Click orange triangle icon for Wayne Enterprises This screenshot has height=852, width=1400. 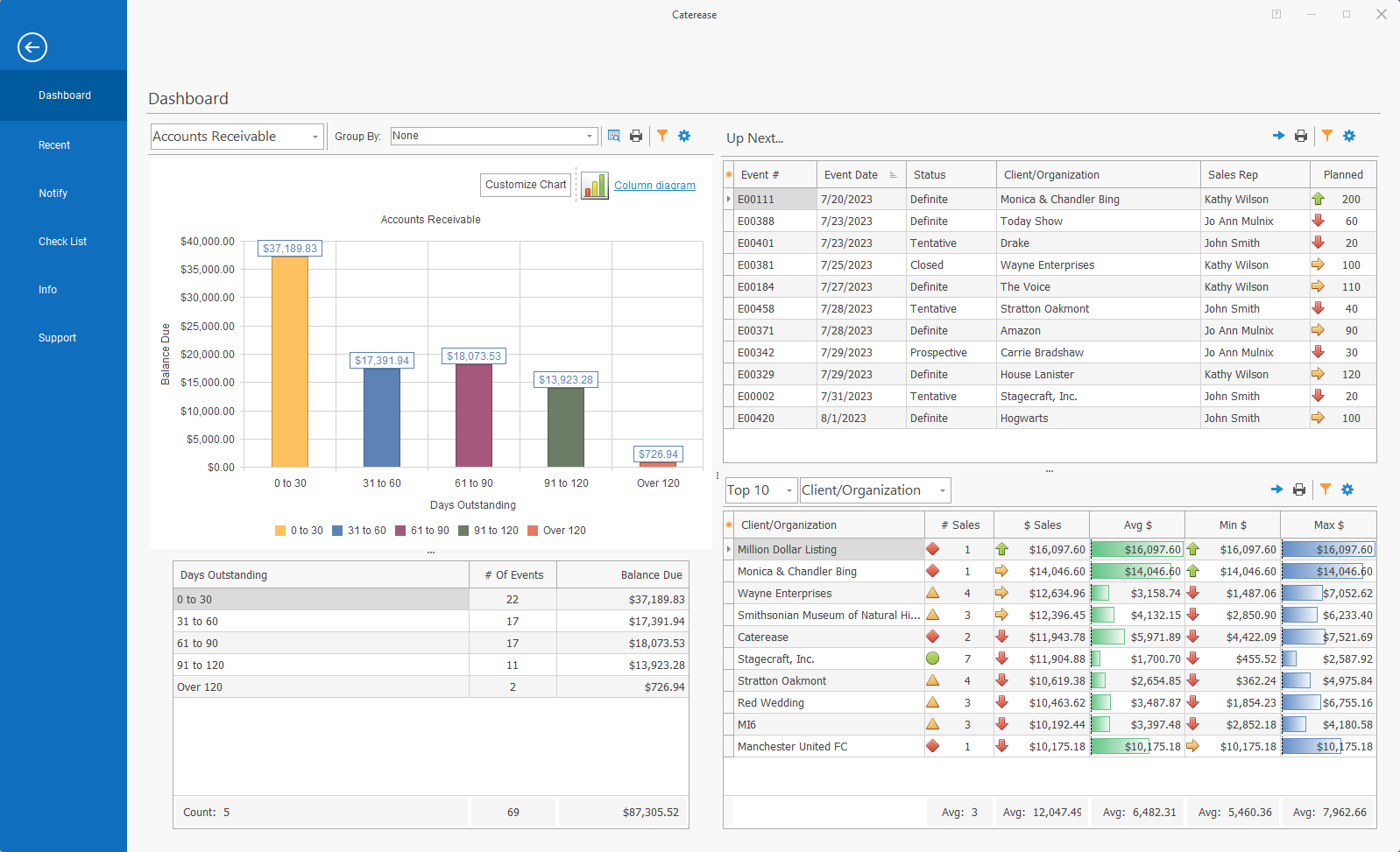(933, 593)
